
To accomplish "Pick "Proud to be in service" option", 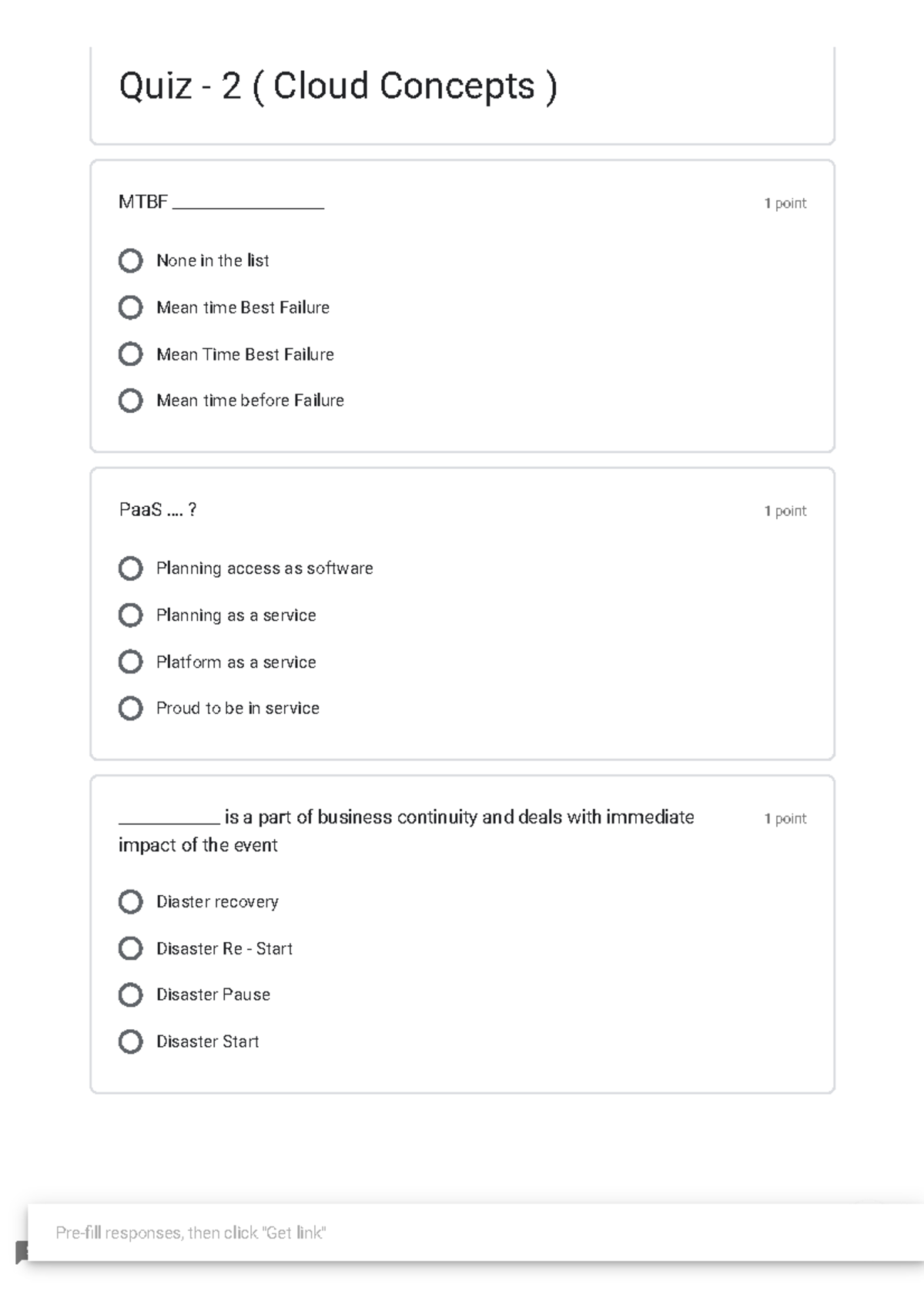I will pyautogui.click(x=130, y=708).
